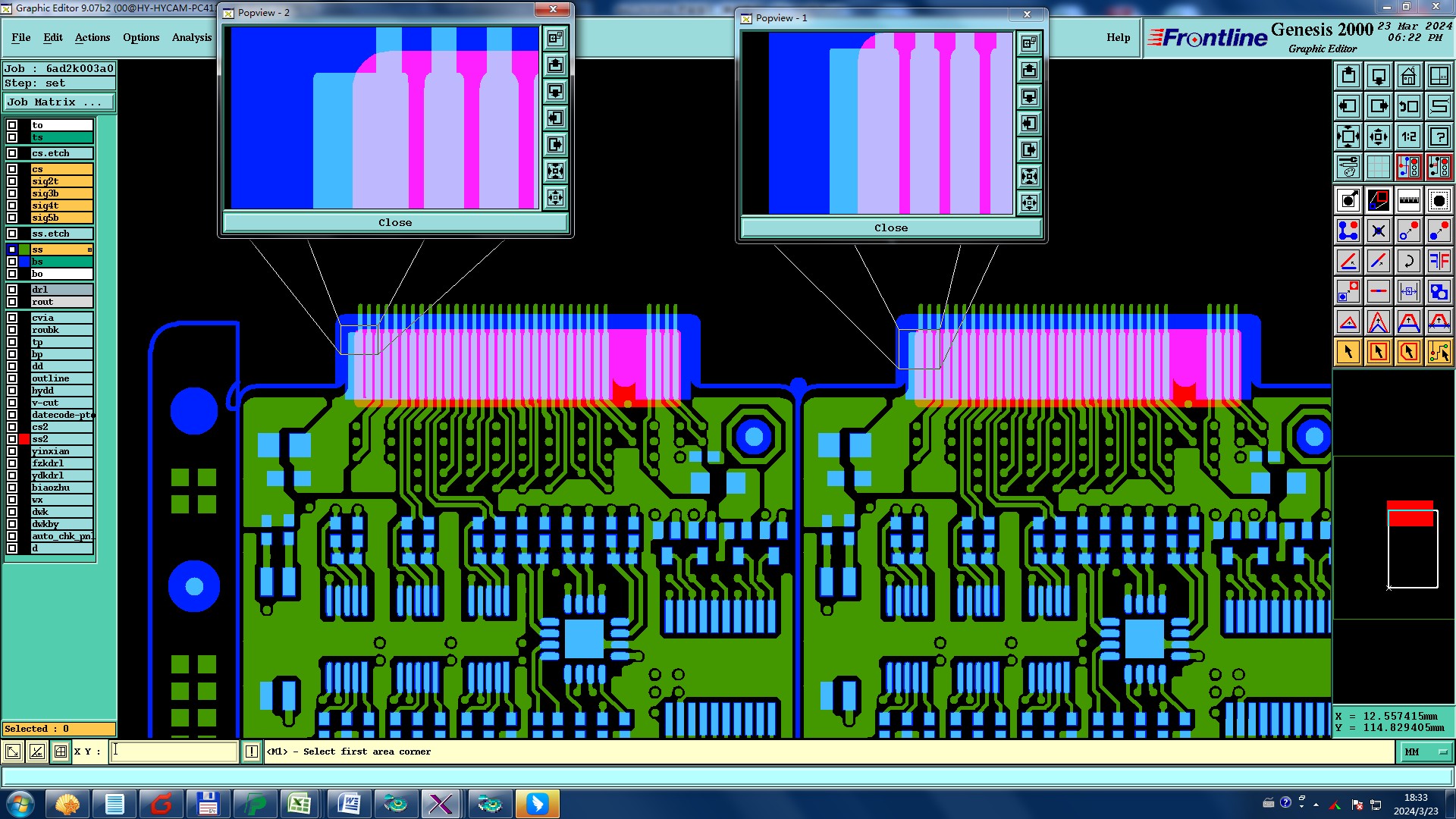Close the Popview - 2 panel
Screen dimensions: 1456x819
coord(395,222)
